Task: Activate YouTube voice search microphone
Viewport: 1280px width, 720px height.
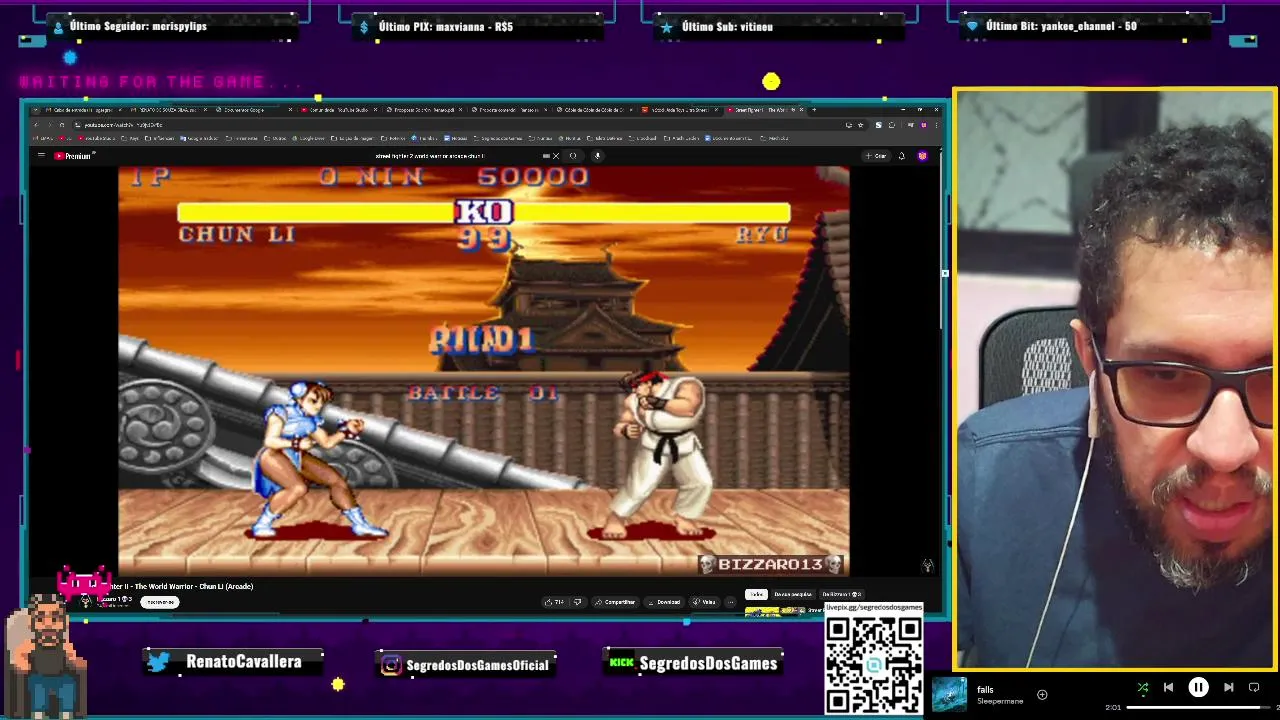Action: coord(597,156)
